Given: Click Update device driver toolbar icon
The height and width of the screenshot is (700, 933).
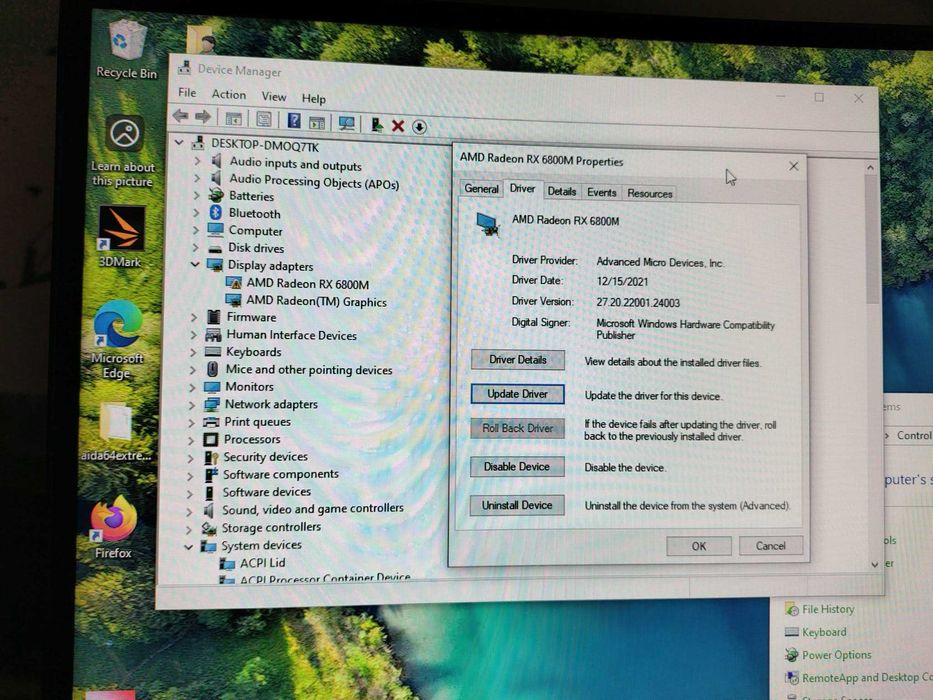Looking at the screenshot, I should coord(377,124).
